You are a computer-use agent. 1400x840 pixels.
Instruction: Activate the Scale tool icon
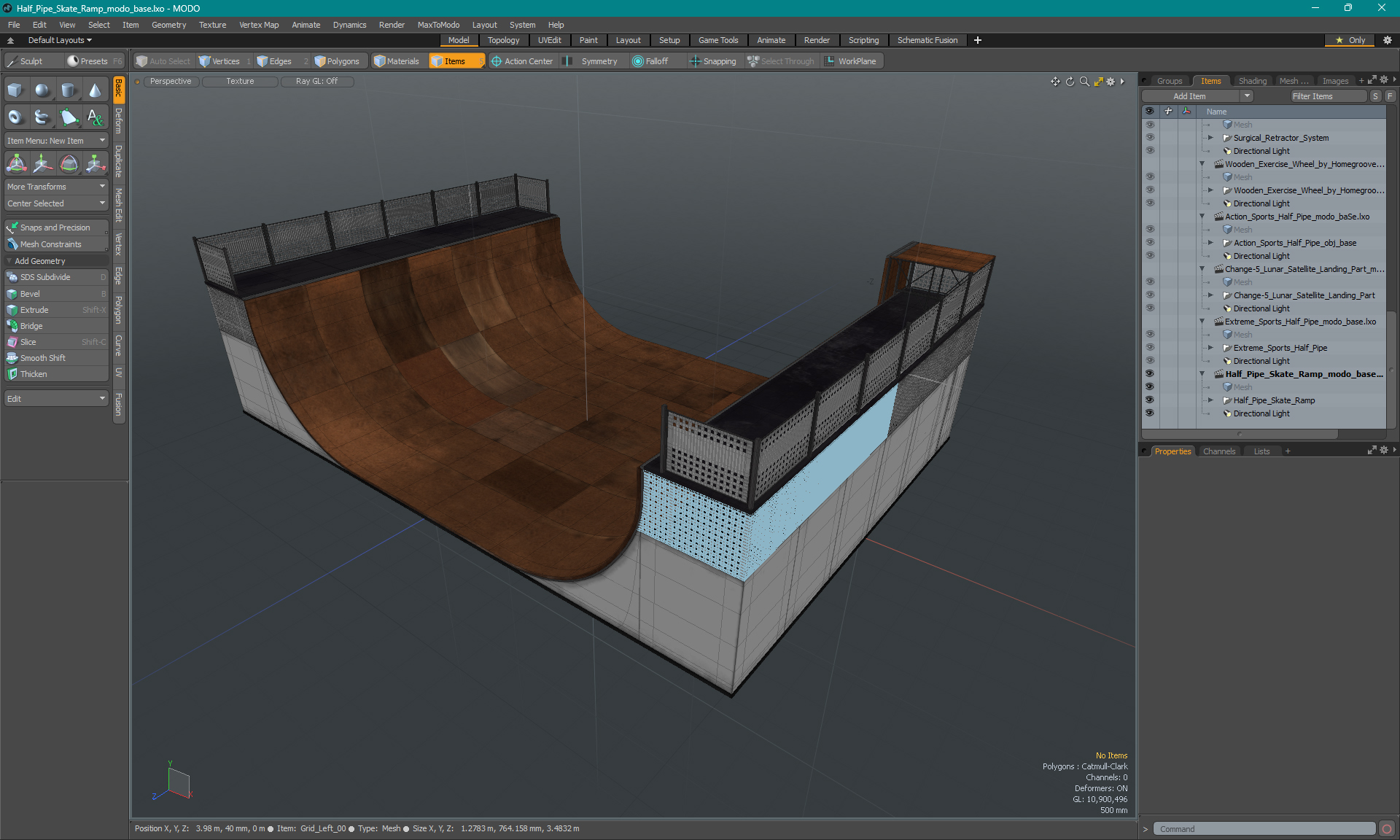95,163
